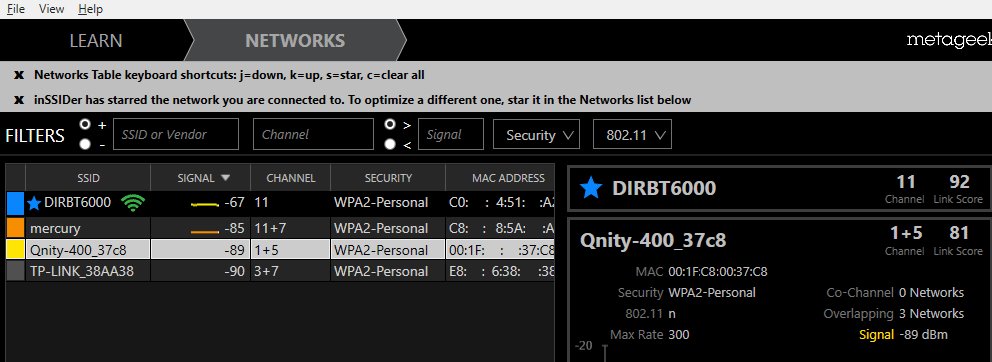Switch to the NETWORKS tab
The height and width of the screenshot is (362, 992).
click(x=295, y=41)
